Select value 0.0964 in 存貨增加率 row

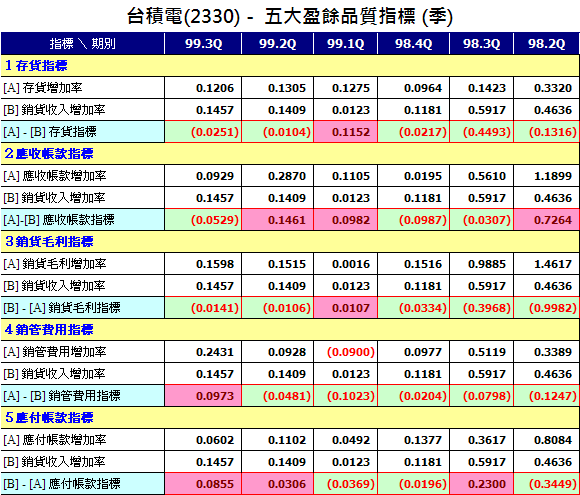423,88
